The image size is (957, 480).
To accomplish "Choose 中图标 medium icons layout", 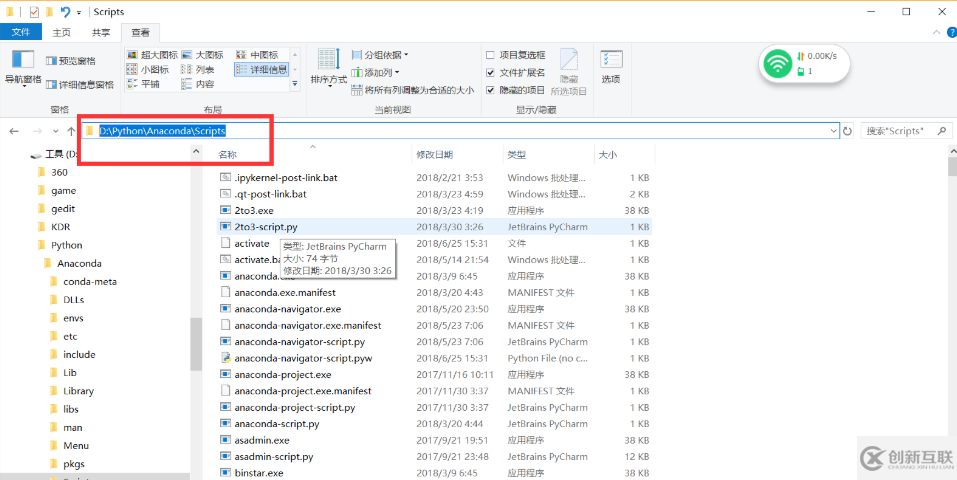I will click(257, 55).
